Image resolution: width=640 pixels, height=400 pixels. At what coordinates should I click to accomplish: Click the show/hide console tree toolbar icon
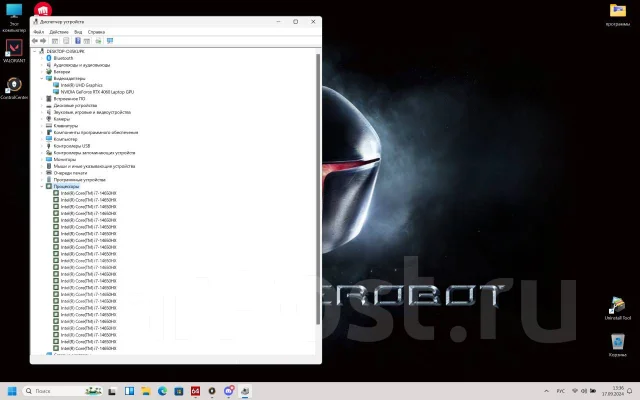pyautogui.click(x=55, y=41)
